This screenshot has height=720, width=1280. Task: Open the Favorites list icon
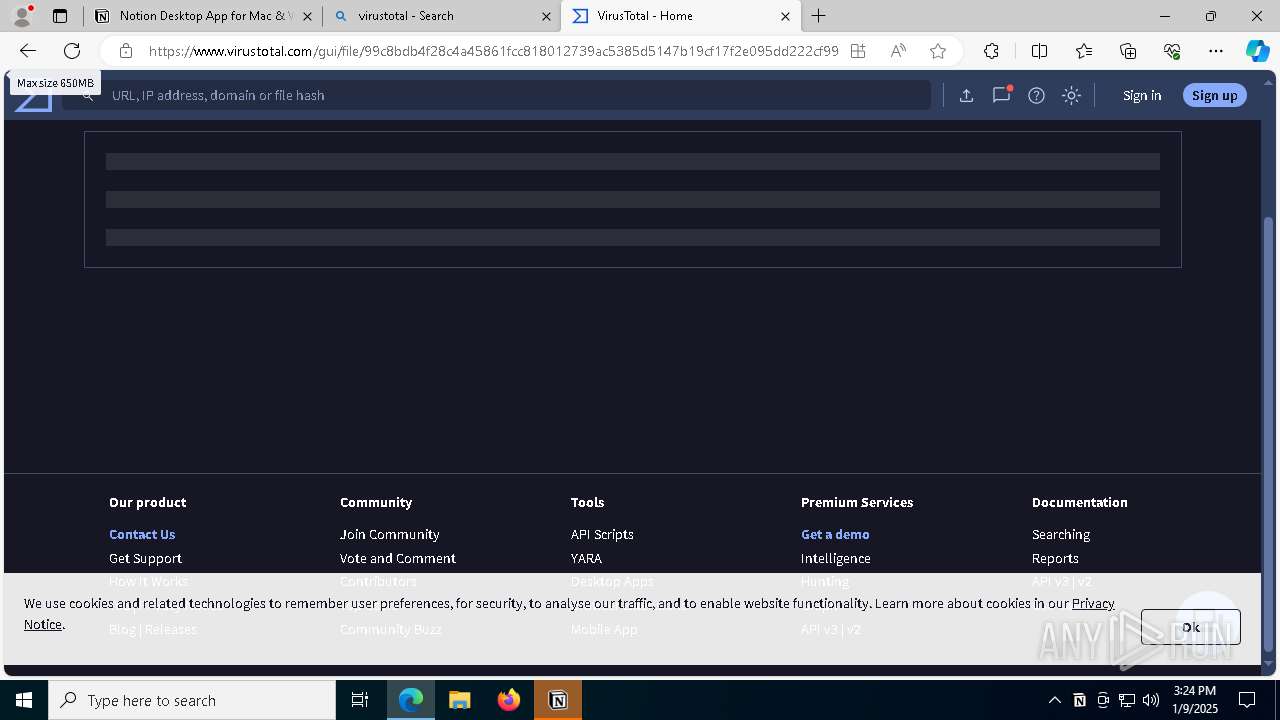click(1084, 51)
